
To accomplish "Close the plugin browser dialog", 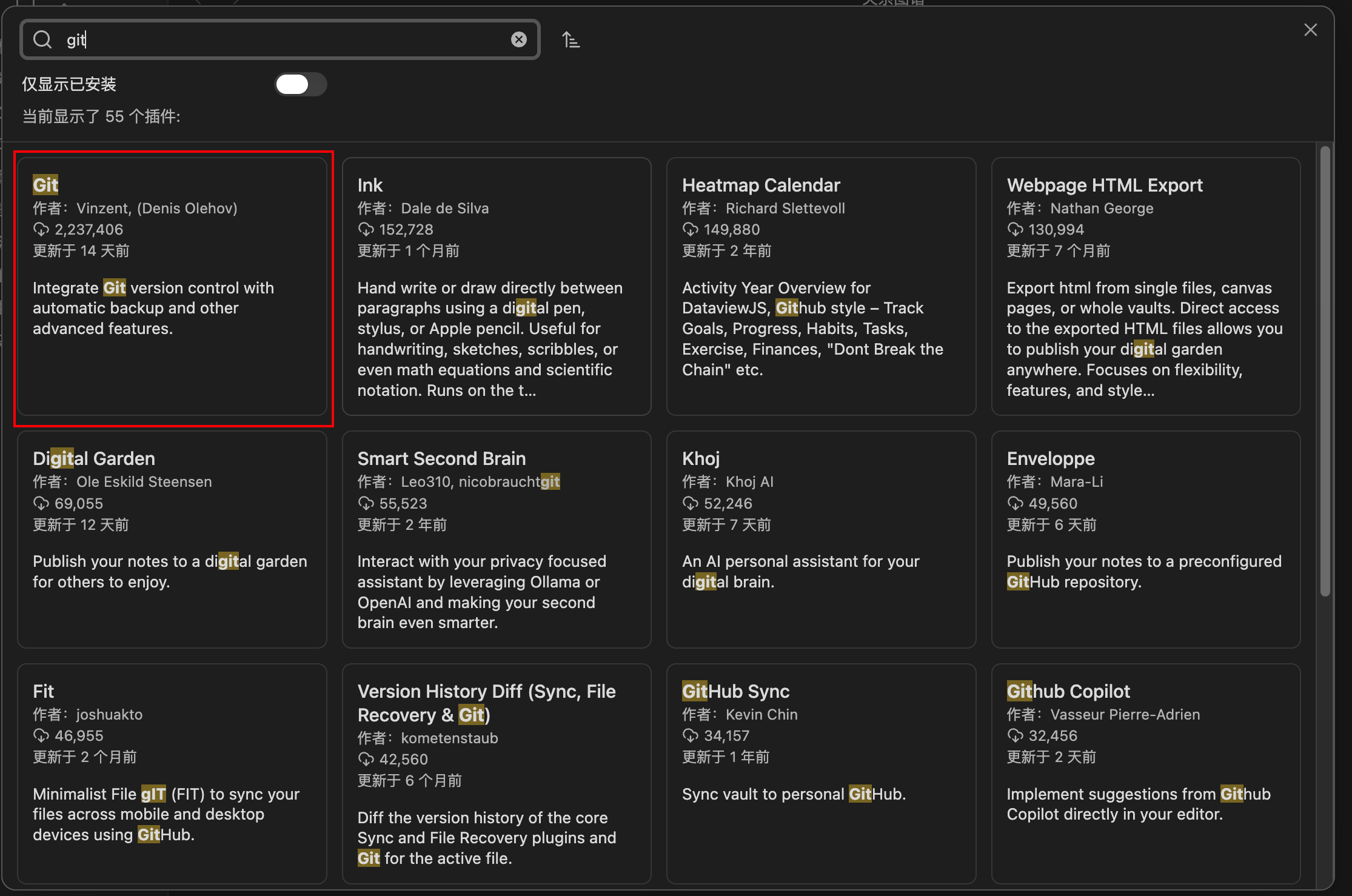I will (x=1310, y=30).
